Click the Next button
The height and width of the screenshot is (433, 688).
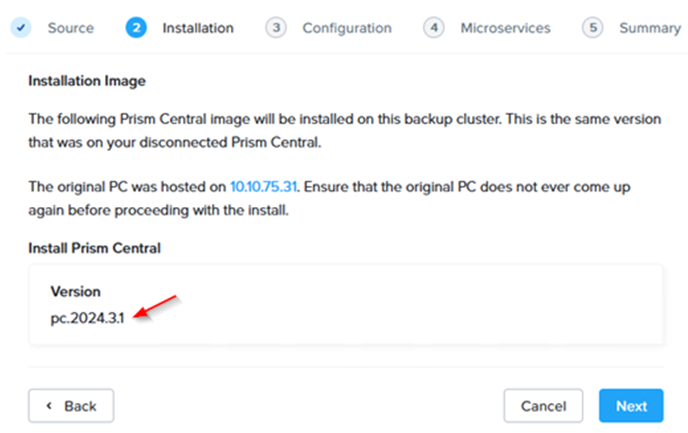click(x=631, y=406)
